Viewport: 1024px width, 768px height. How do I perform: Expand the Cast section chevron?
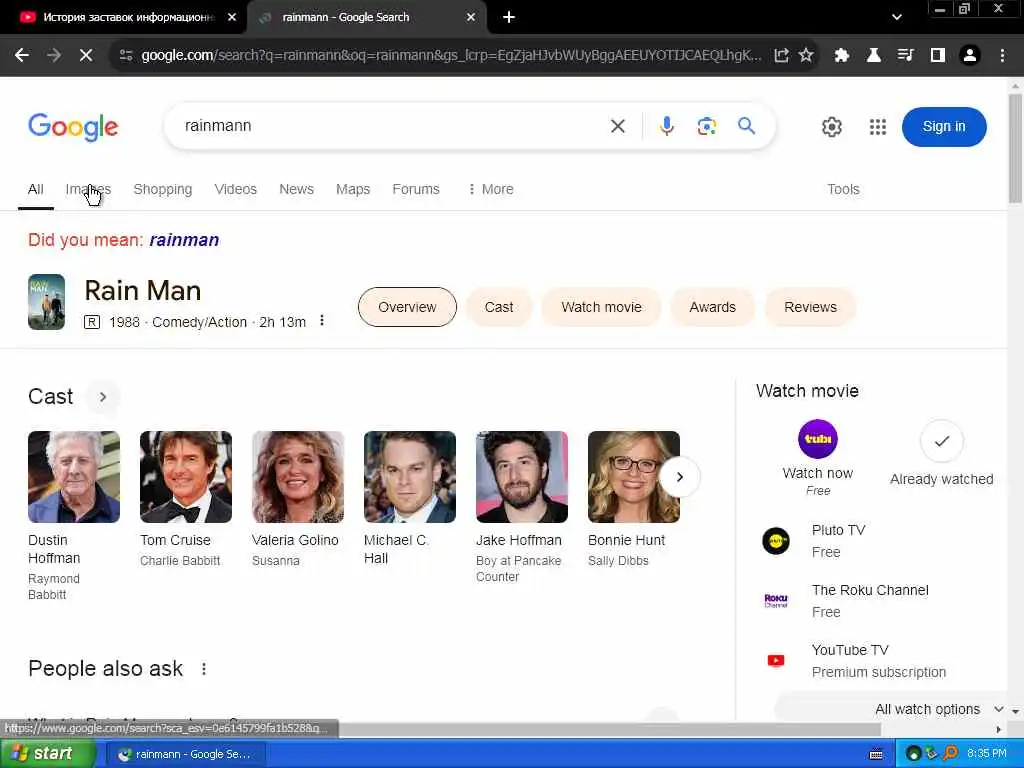[x=103, y=396]
